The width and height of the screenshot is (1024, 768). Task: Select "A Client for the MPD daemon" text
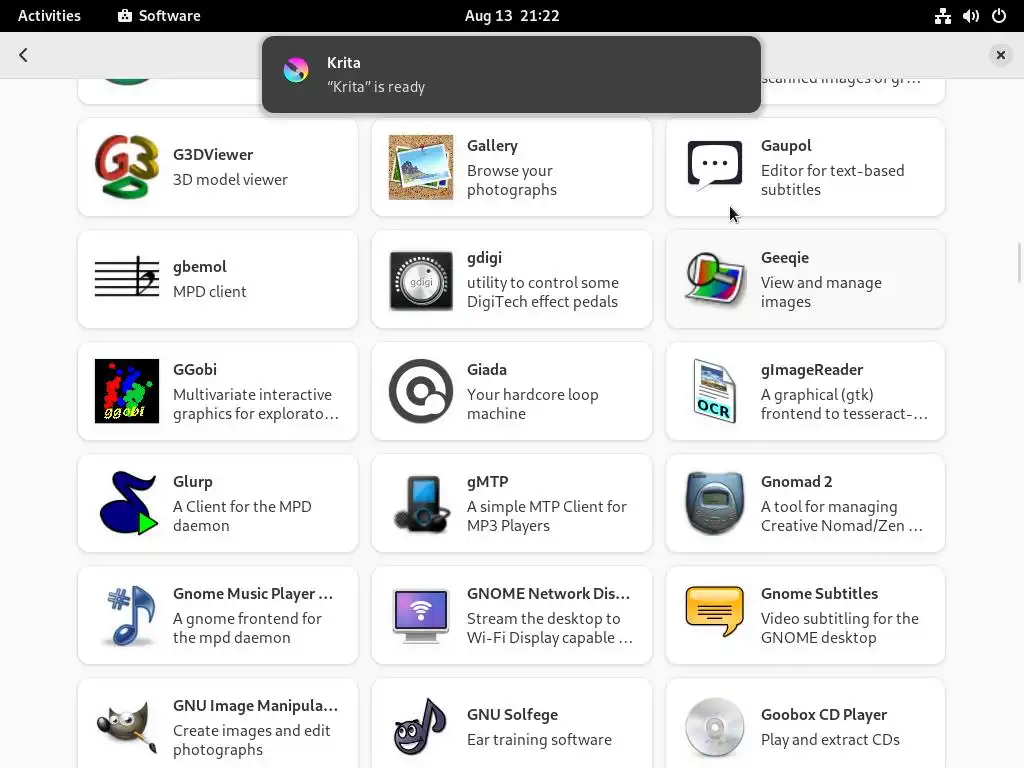tap(242, 516)
